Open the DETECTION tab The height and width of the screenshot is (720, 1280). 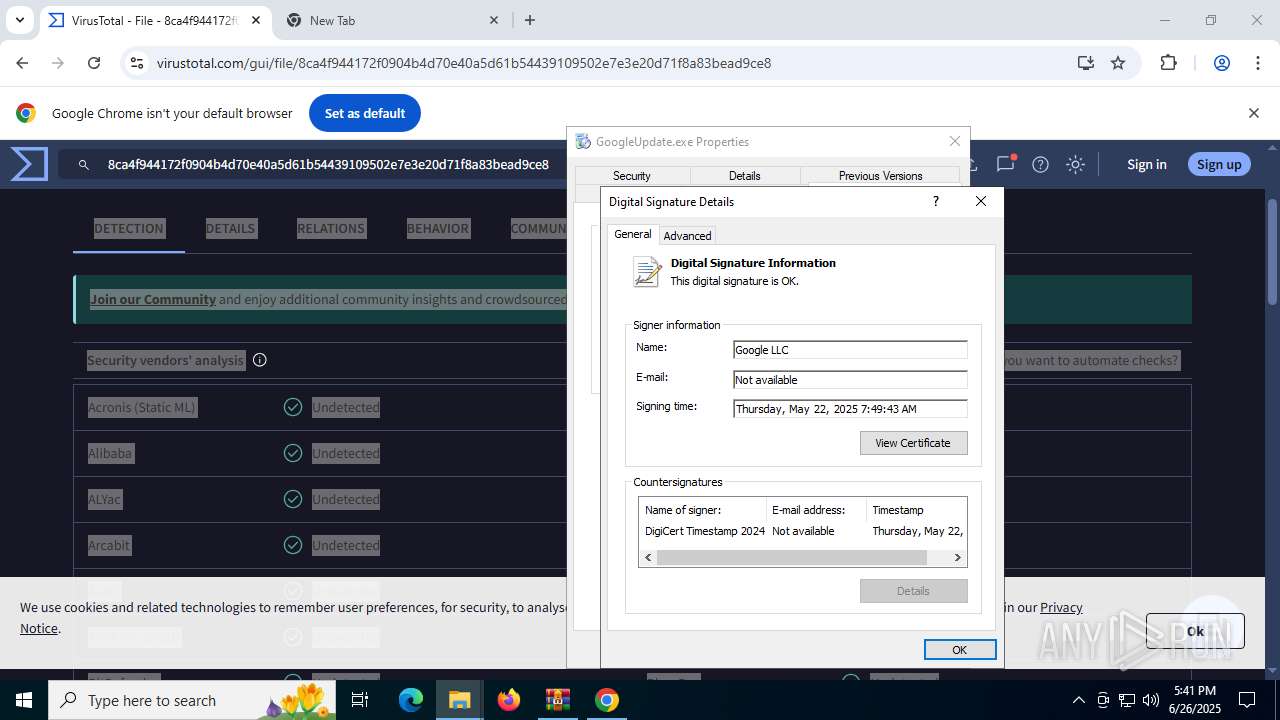click(x=129, y=228)
